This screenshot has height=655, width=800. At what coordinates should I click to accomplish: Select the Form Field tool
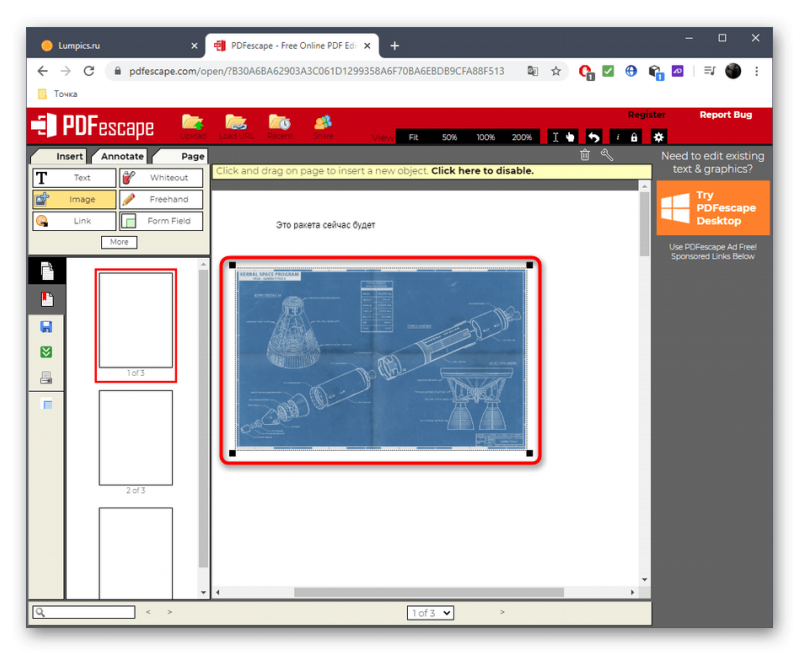(161, 221)
